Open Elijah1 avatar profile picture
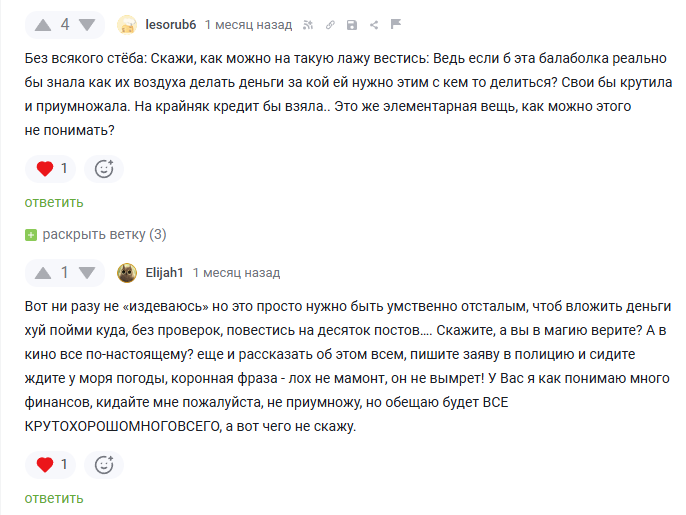This screenshot has width=686, height=515. click(x=128, y=272)
